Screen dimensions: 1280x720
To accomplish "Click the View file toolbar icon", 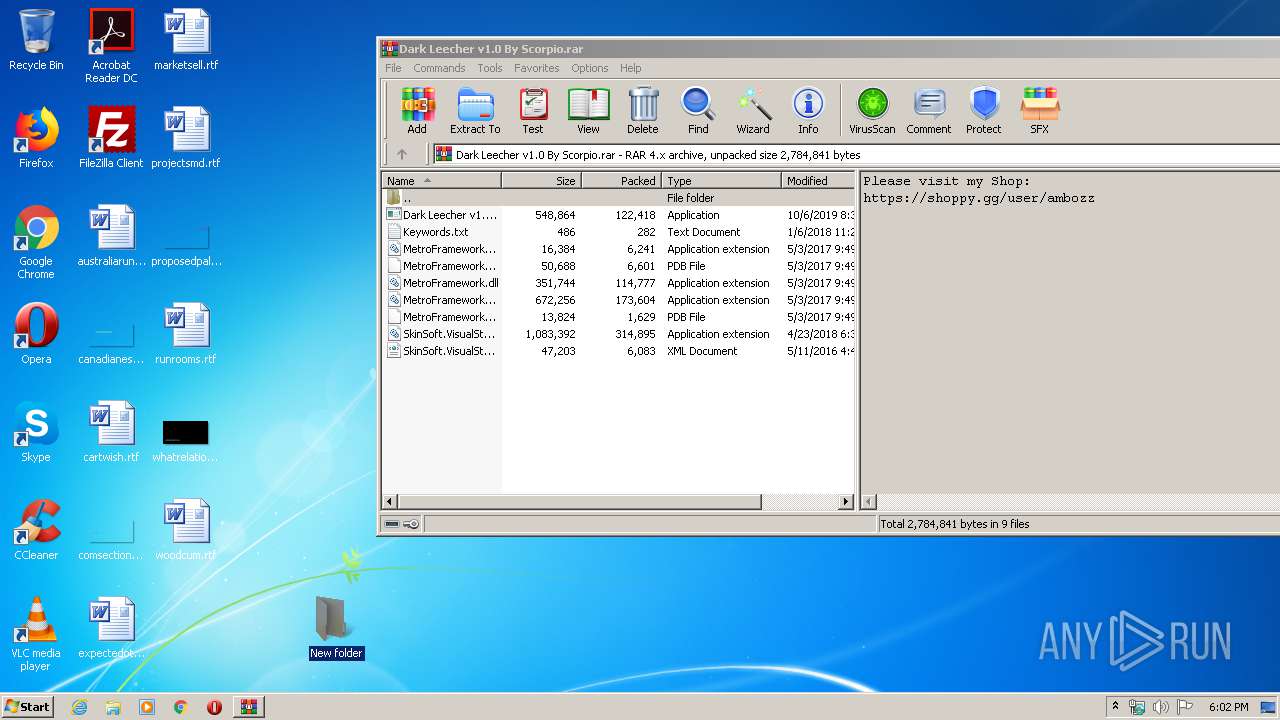I will (588, 110).
